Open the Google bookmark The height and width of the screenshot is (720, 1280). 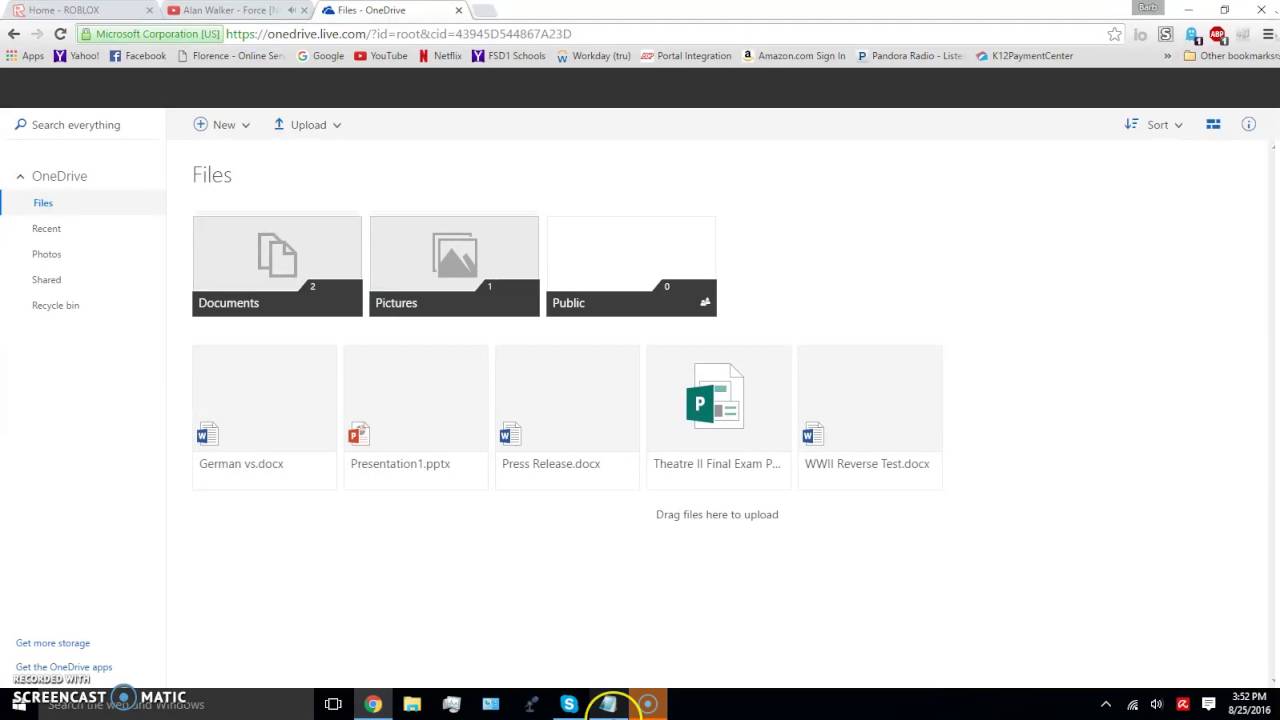(x=321, y=56)
